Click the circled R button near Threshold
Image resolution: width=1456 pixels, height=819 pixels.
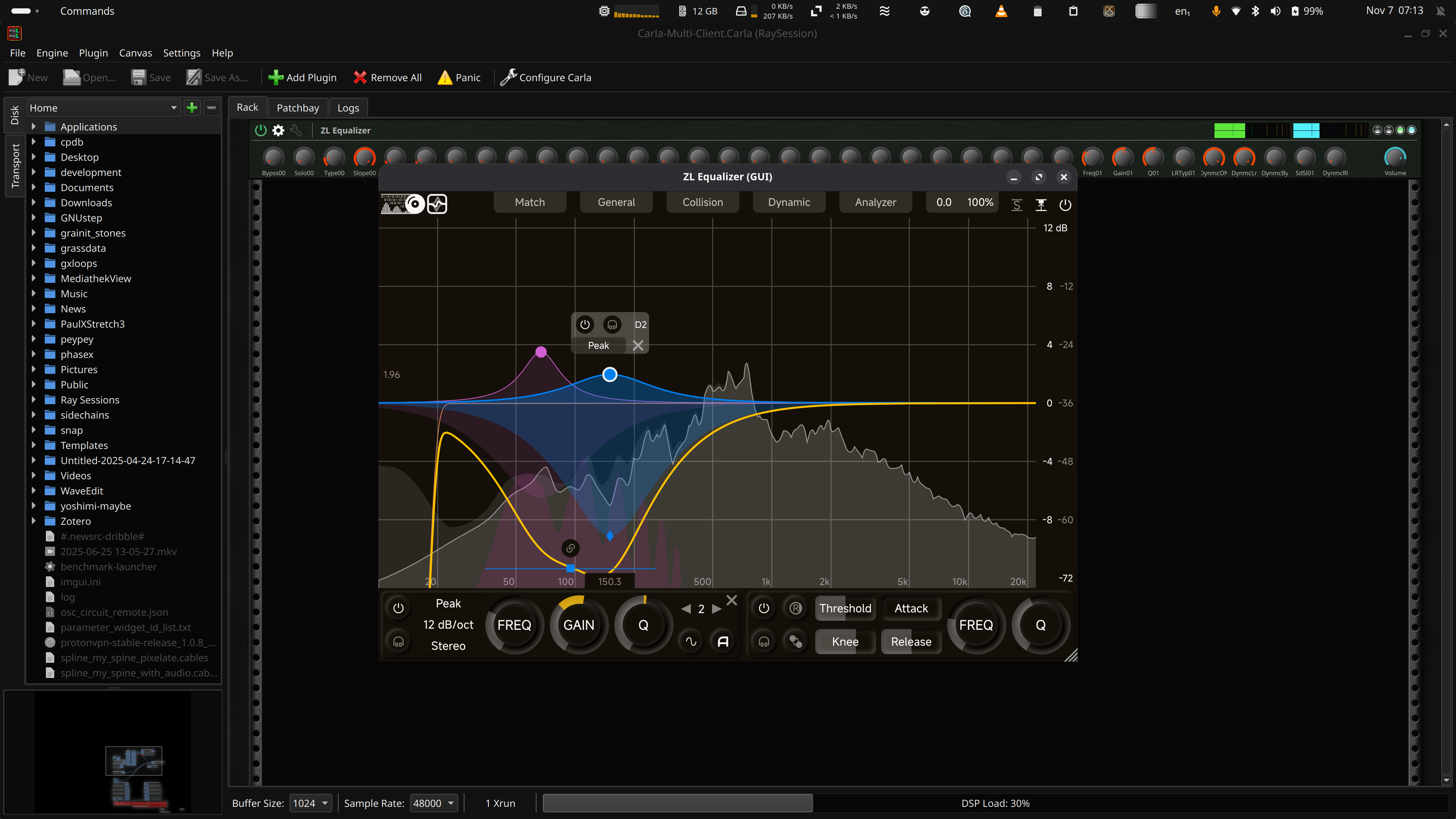[795, 608]
